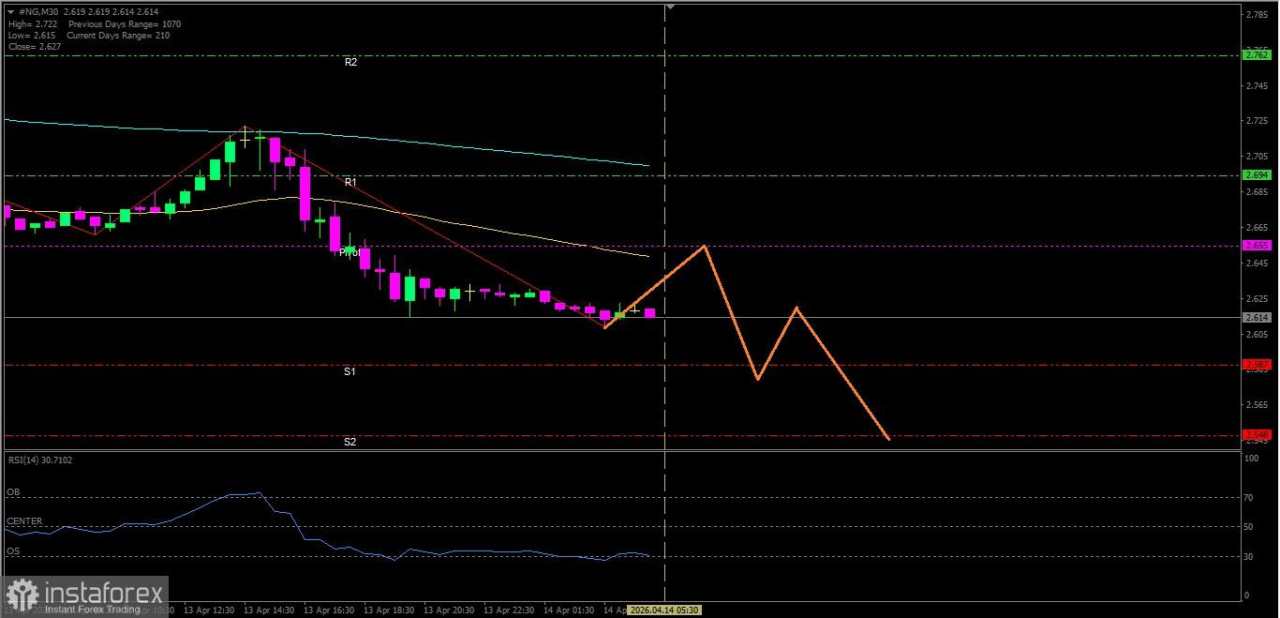Screen dimensions: 1280x618
Task: Click the CENTER level label in RSI
Action: [24, 521]
